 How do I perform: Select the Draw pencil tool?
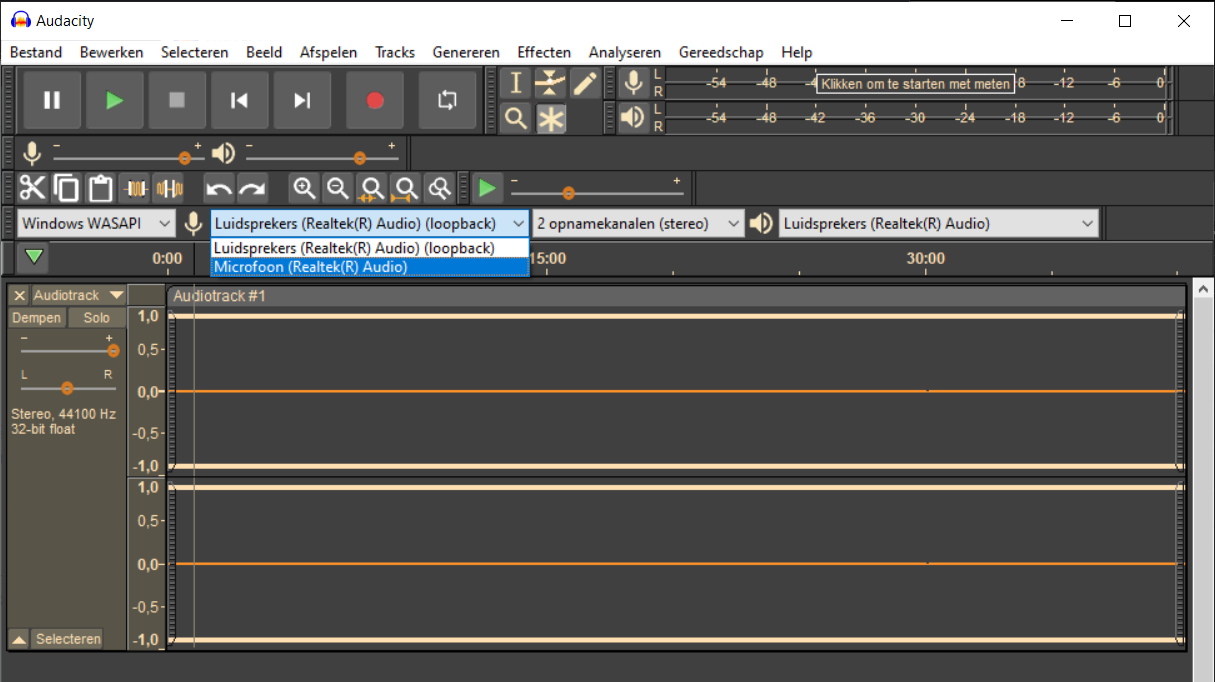click(585, 84)
